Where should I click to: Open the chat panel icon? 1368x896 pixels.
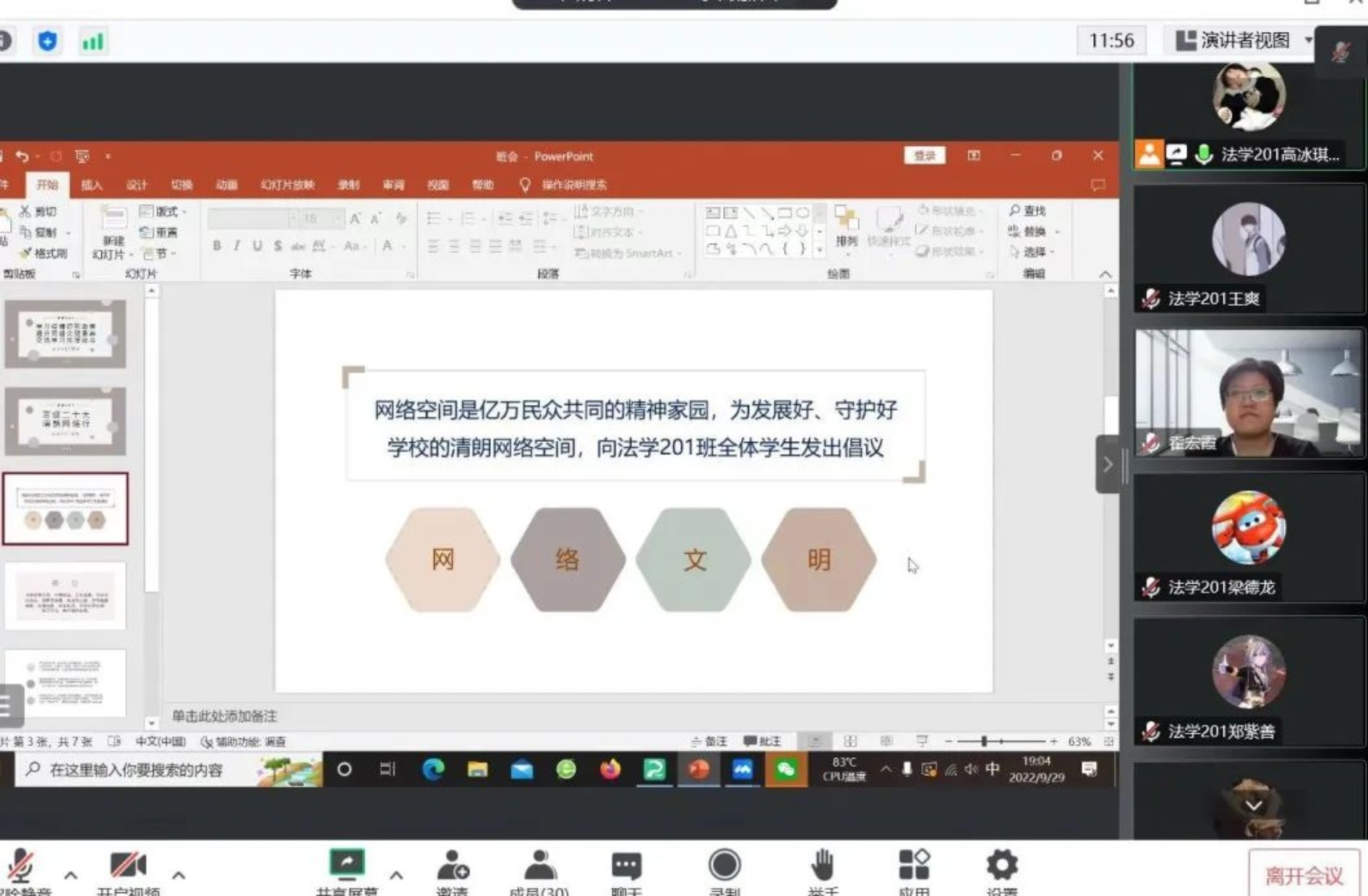pyautogui.click(x=626, y=866)
